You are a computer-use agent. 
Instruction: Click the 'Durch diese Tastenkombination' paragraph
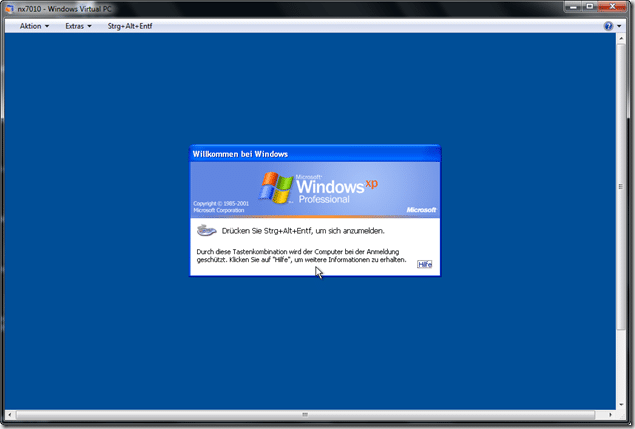point(301,256)
